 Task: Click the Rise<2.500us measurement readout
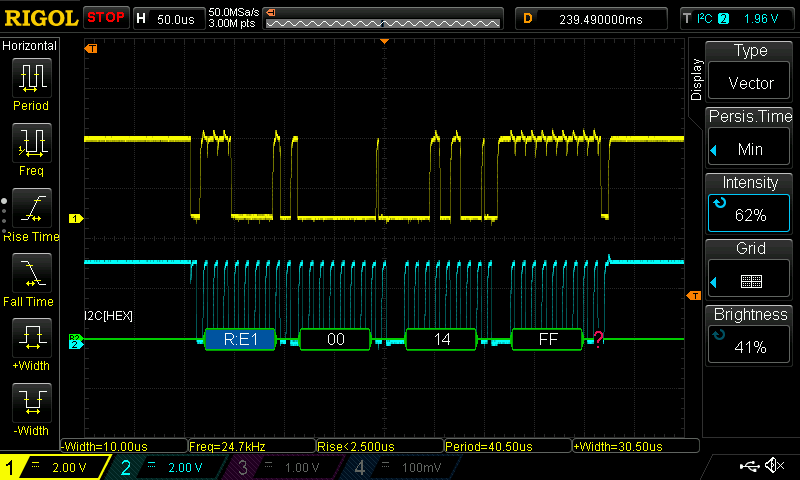(380, 446)
